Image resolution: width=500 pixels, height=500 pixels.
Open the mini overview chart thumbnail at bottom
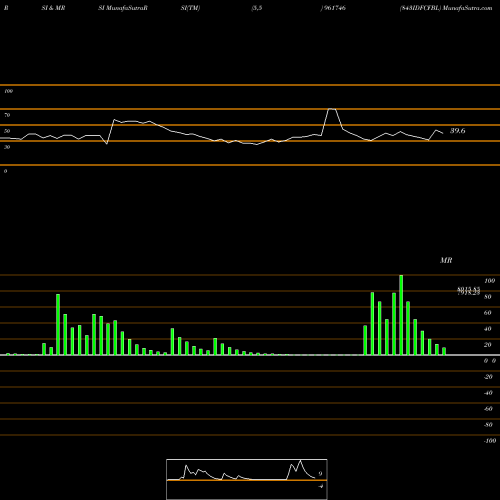tap(247, 479)
